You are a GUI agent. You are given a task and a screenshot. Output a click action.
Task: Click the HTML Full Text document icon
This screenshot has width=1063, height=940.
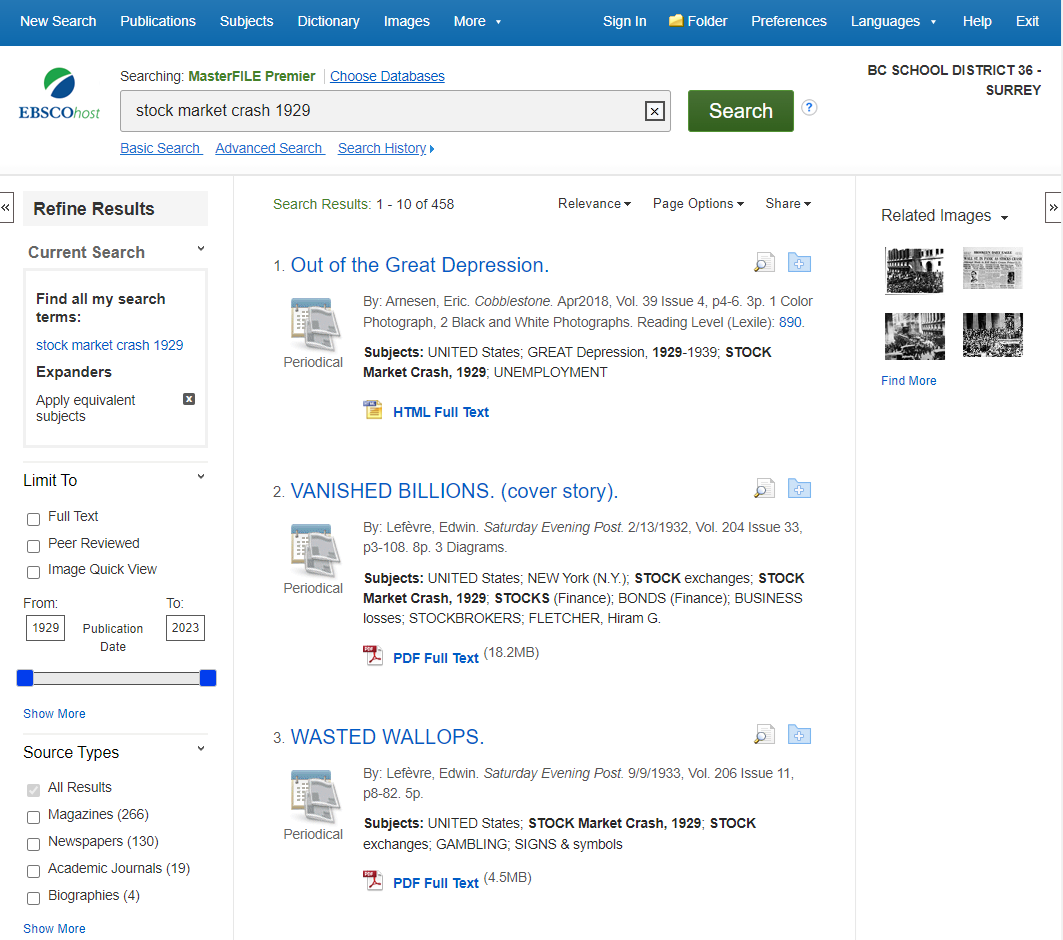(373, 410)
